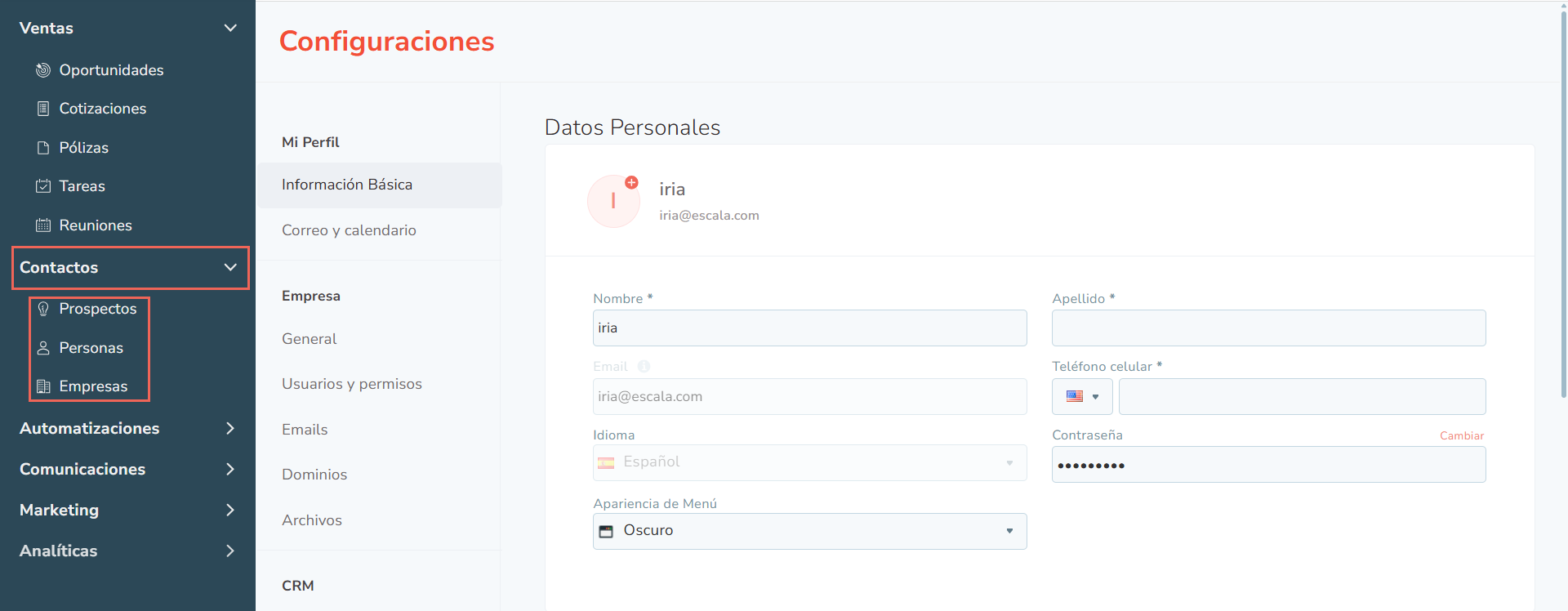The image size is (1568, 611).
Task: Select the Pólizas page icon
Action: coord(43,148)
